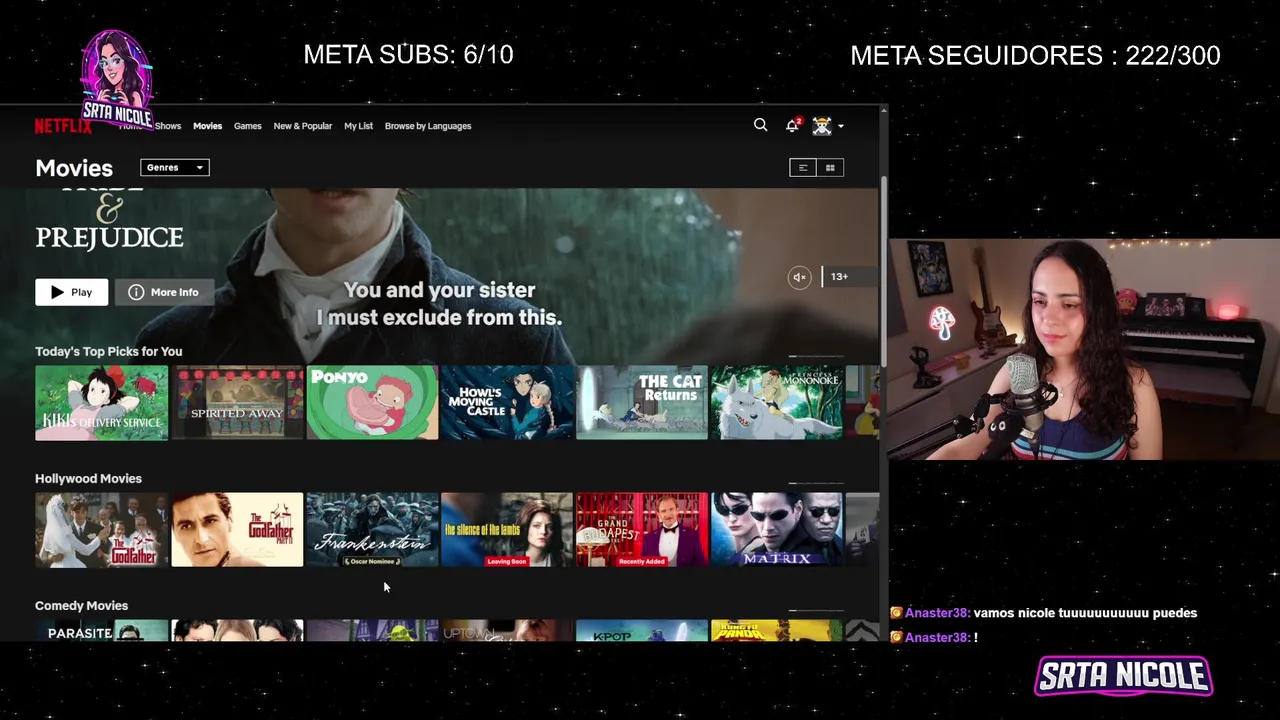Open notifications bell icon
1280x720 pixels.
792,125
